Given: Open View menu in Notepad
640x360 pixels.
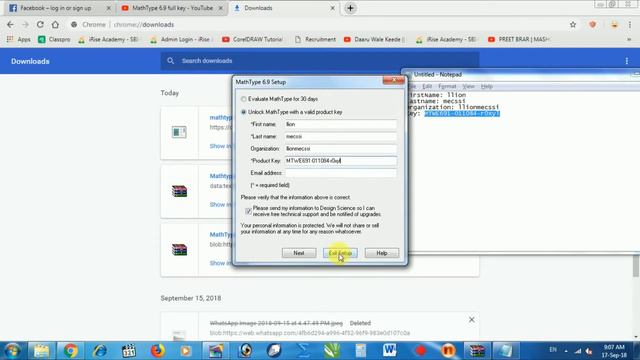Looking at the screenshot, I should coord(468,87).
